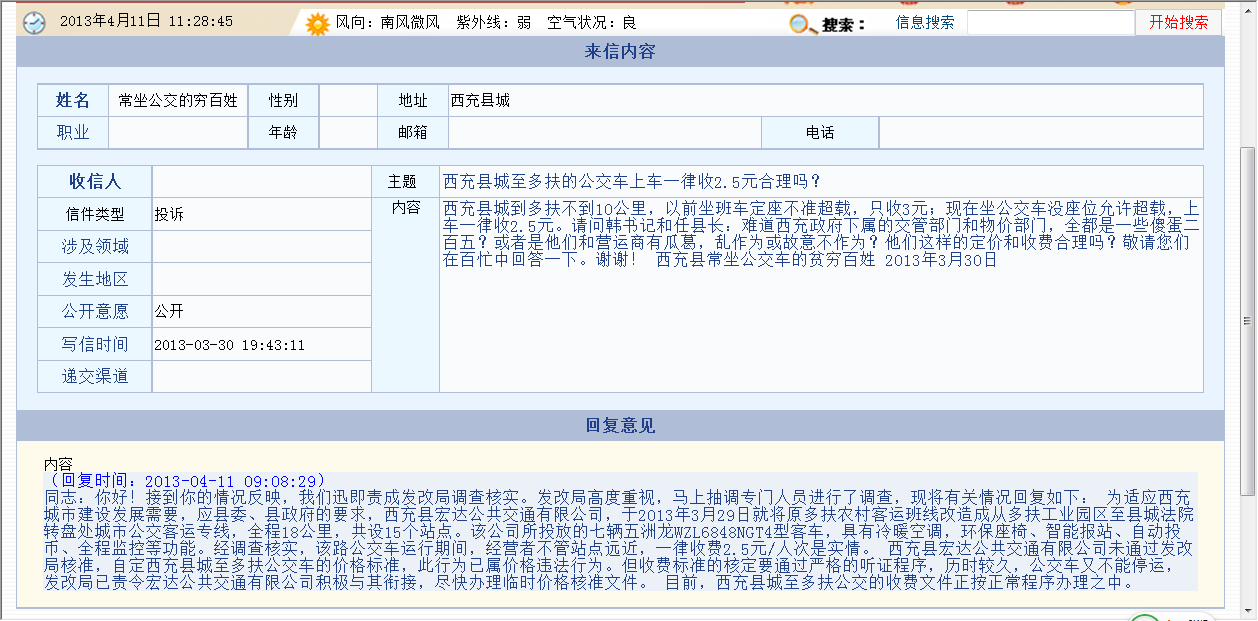Click the 信息搜索 search type option
The height and width of the screenshot is (621, 1258).
[x=924, y=22]
